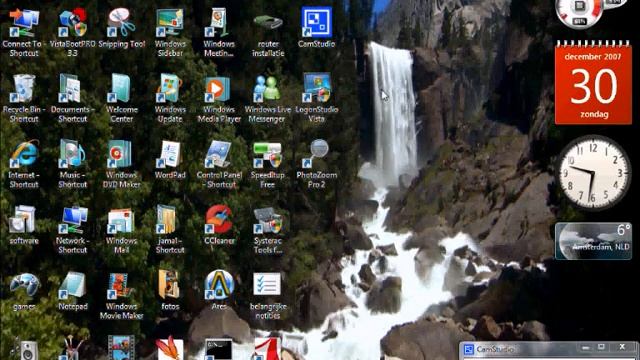Screen dimensions: 640x360
Task: Launch VistaBootPRO 3.3 from desktop
Action: click(73, 23)
